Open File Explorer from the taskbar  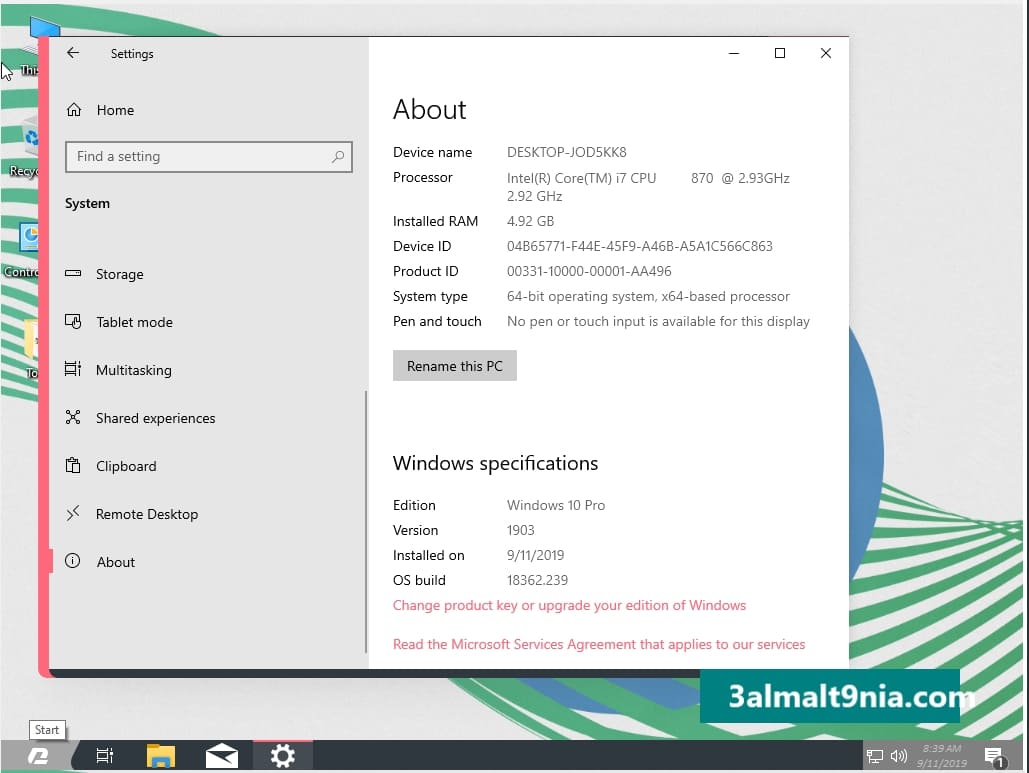point(161,756)
